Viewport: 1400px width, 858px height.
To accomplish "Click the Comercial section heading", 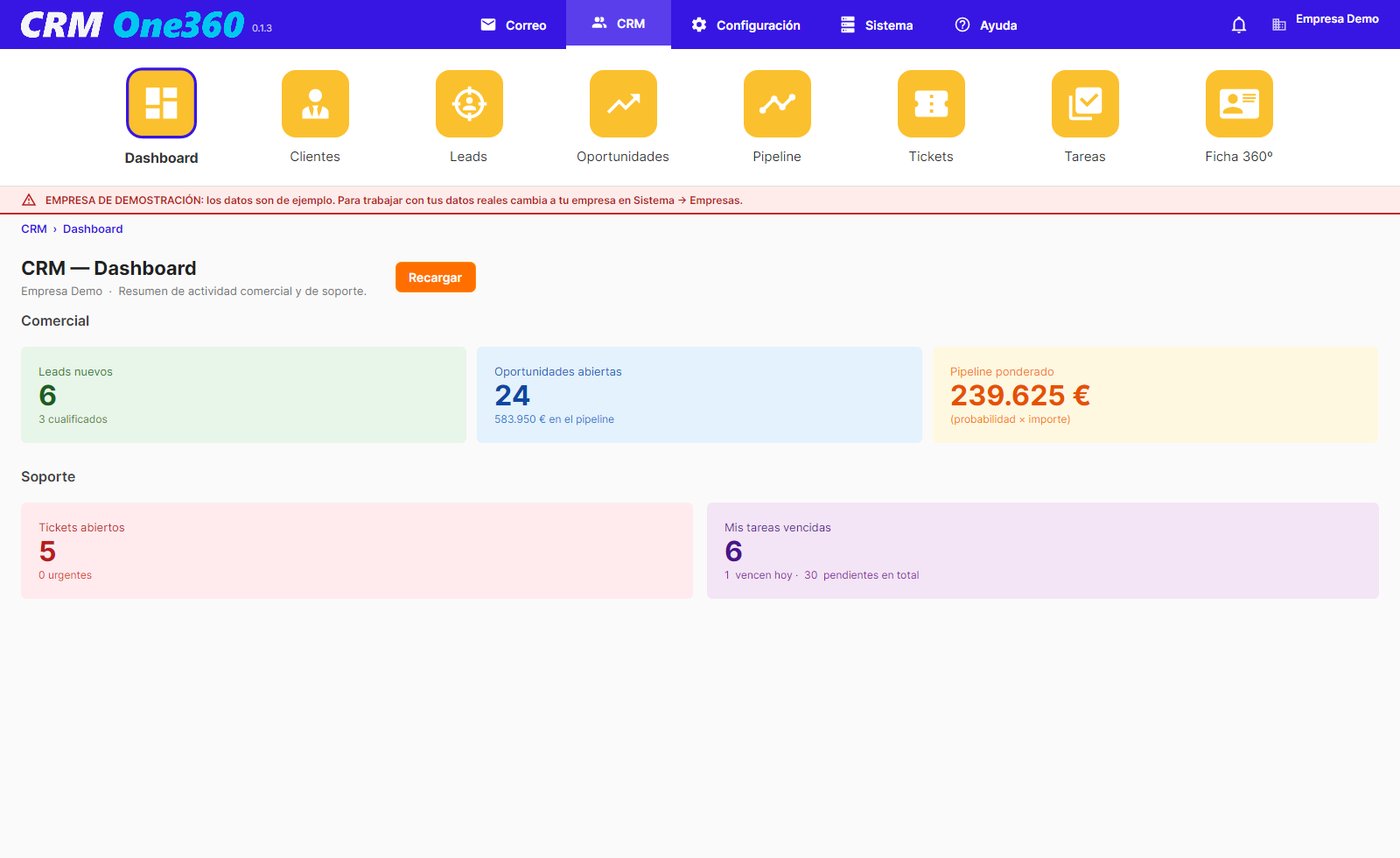I will pos(55,321).
